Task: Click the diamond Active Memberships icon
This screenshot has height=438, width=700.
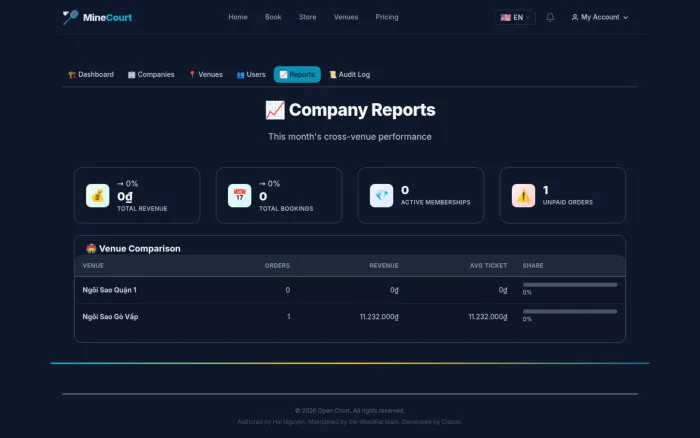Action: click(x=381, y=196)
